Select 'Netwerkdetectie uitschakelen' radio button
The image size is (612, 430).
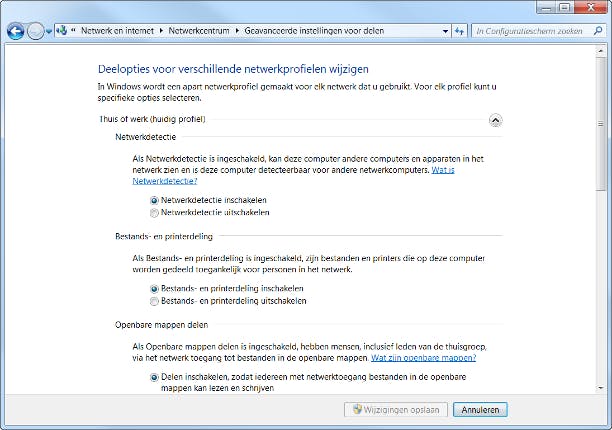coord(154,213)
